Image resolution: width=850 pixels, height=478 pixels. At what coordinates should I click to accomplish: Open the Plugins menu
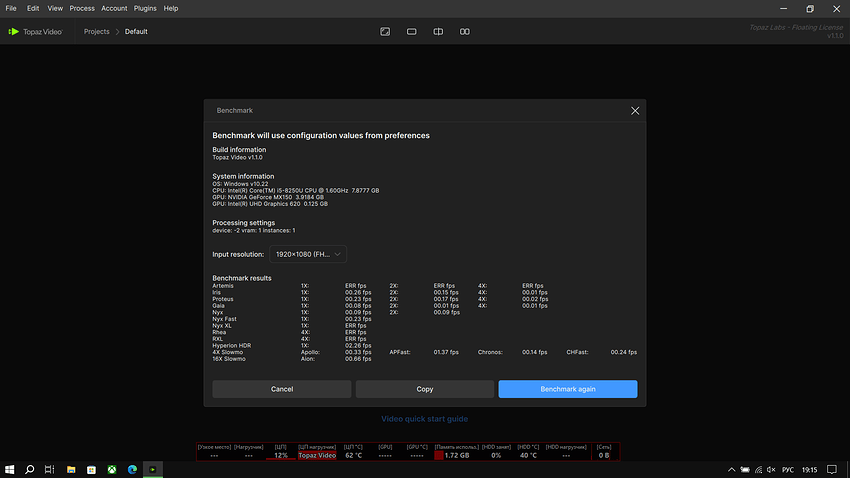(x=145, y=8)
